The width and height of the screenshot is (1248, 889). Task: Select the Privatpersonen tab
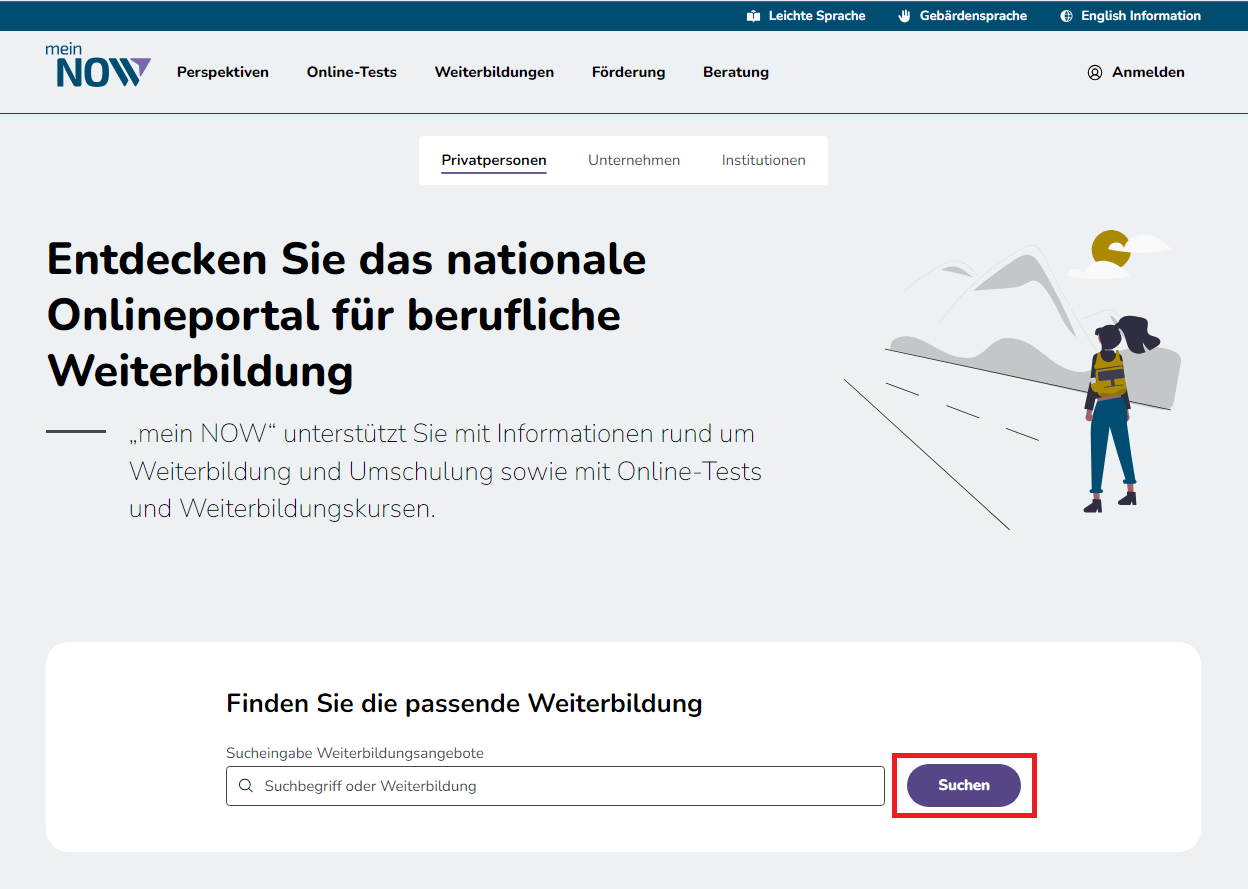tap(494, 161)
